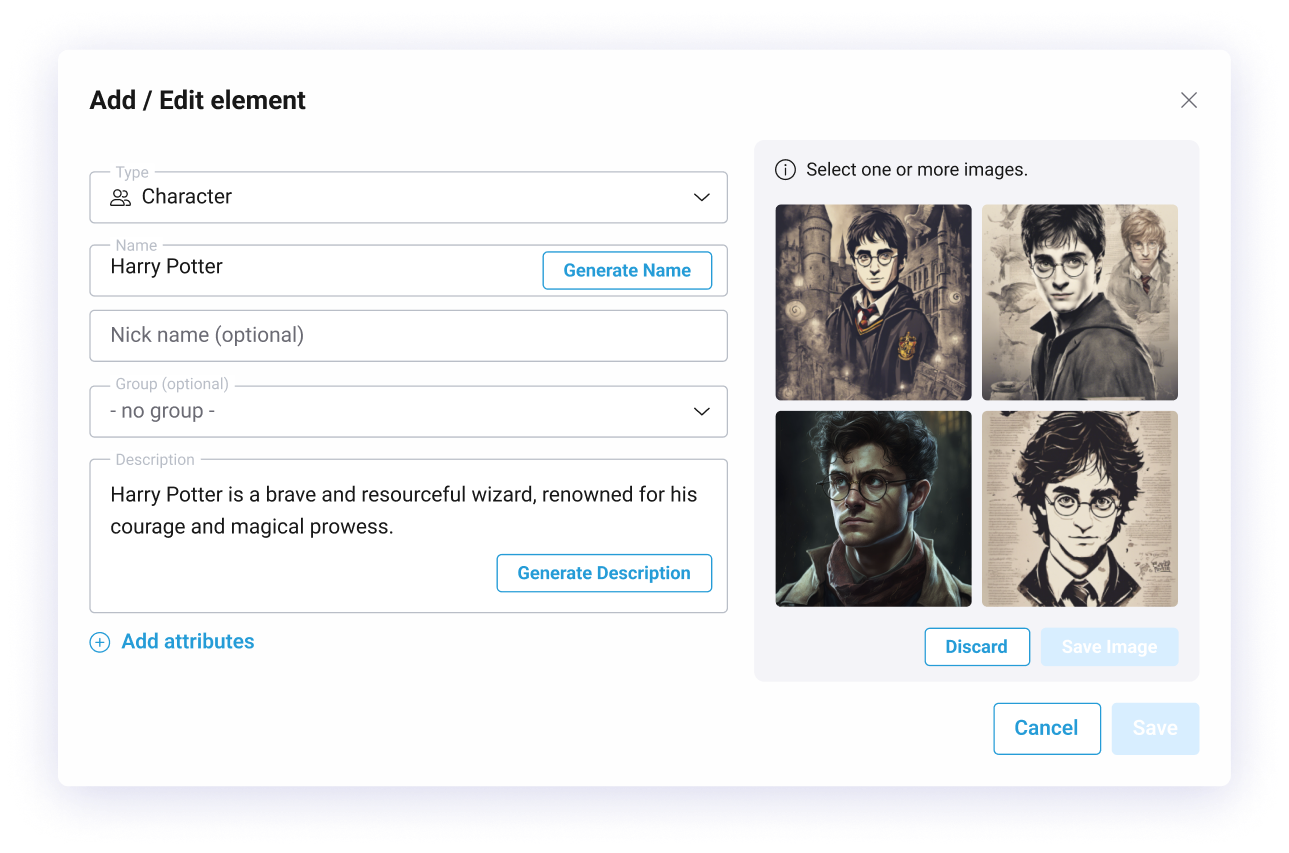Viewport: 1289px width, 853px height.
Task: Click the plus icon for Add attributes
Action: 100,642
